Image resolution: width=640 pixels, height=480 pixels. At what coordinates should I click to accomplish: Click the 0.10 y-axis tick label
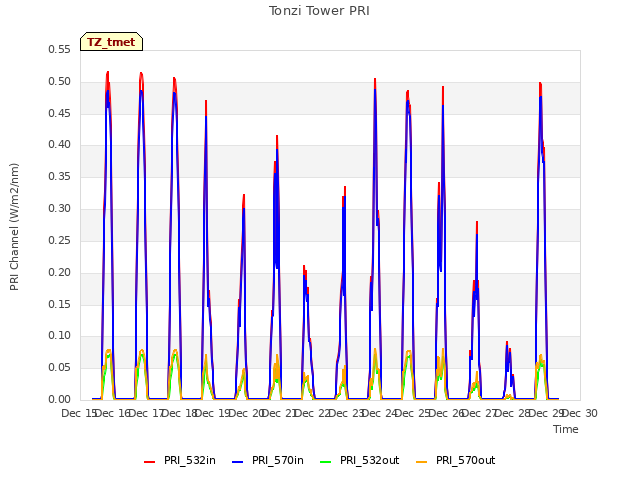click(x=59, y=336)
